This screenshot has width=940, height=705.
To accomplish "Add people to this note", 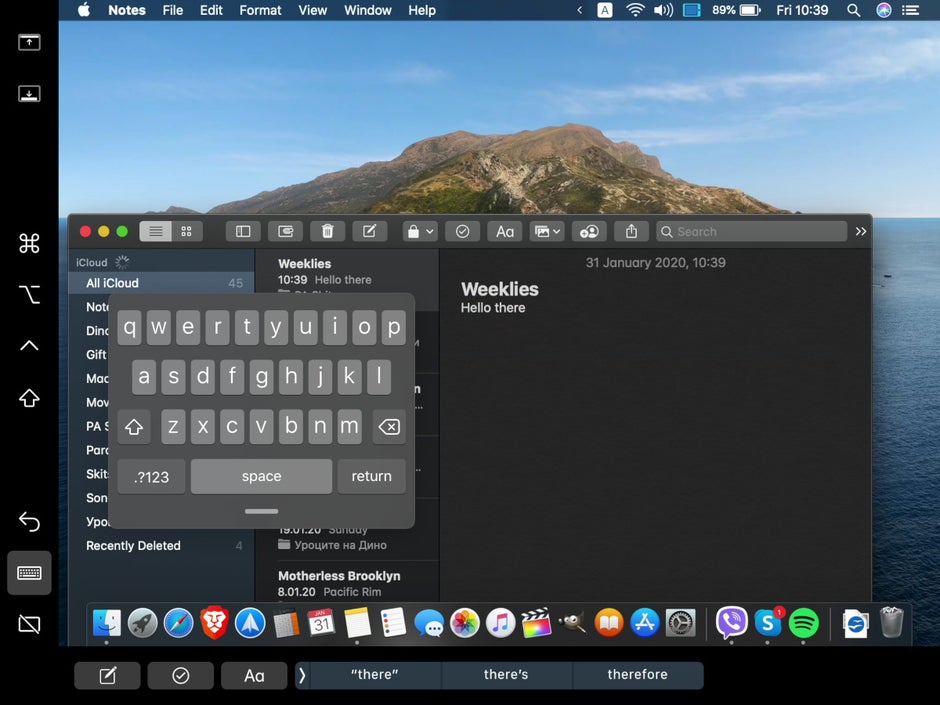I will [x=589, y=231].
